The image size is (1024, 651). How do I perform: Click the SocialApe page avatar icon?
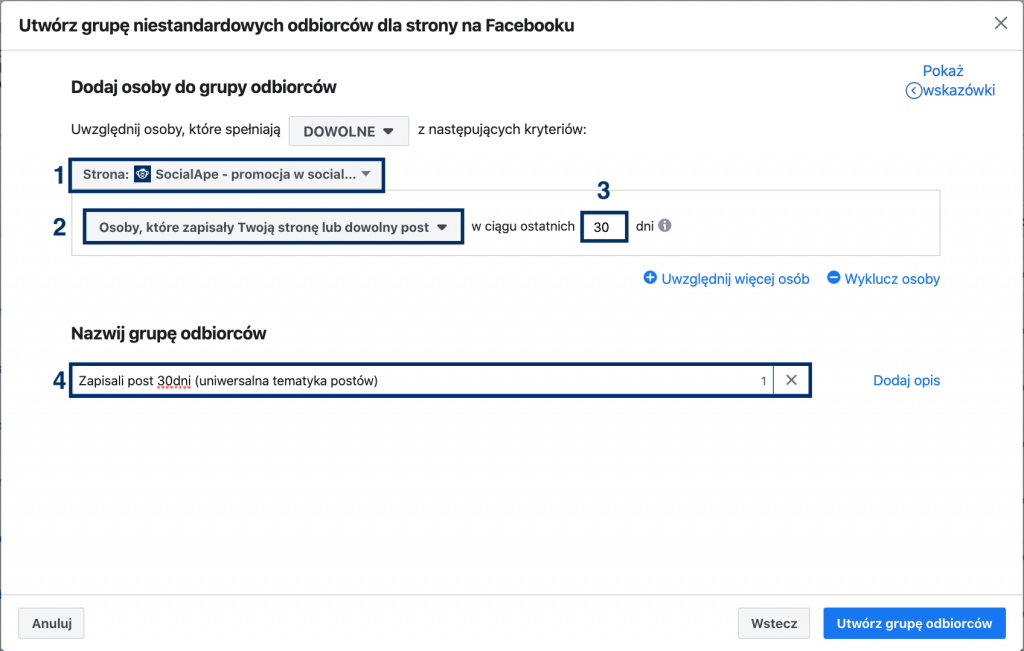pos(142,174)
